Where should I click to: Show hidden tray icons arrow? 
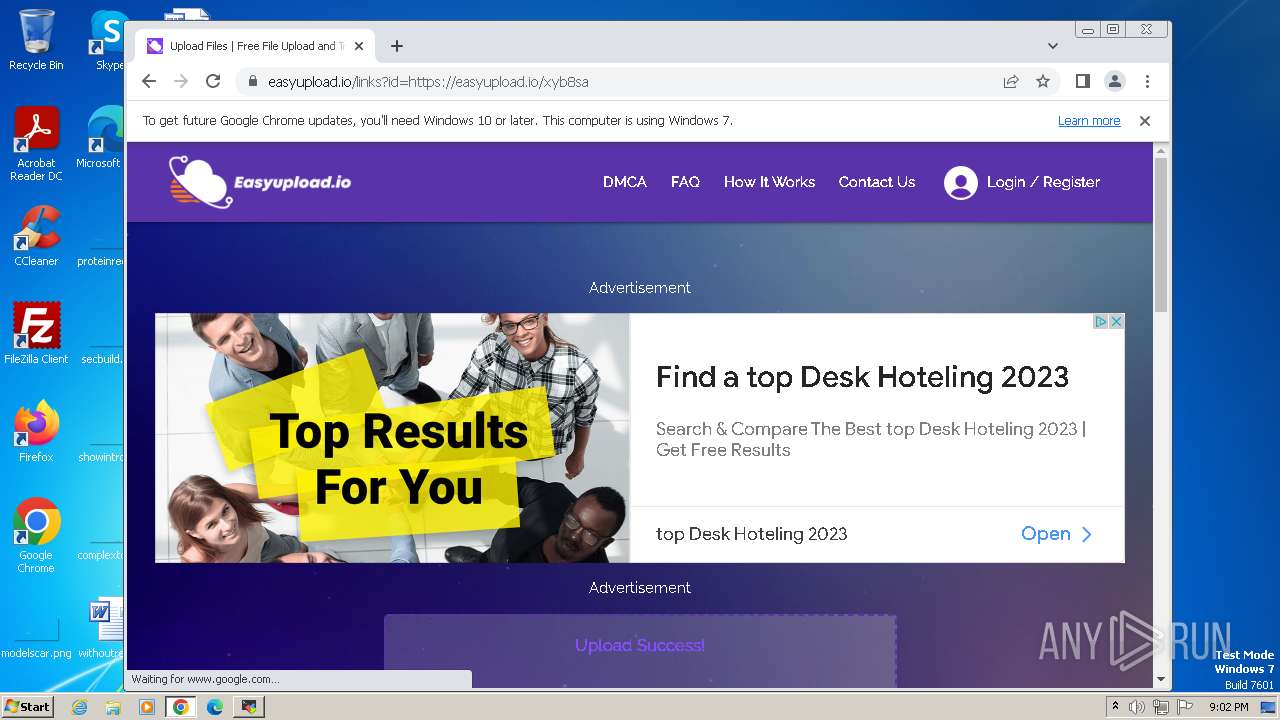1116,707
